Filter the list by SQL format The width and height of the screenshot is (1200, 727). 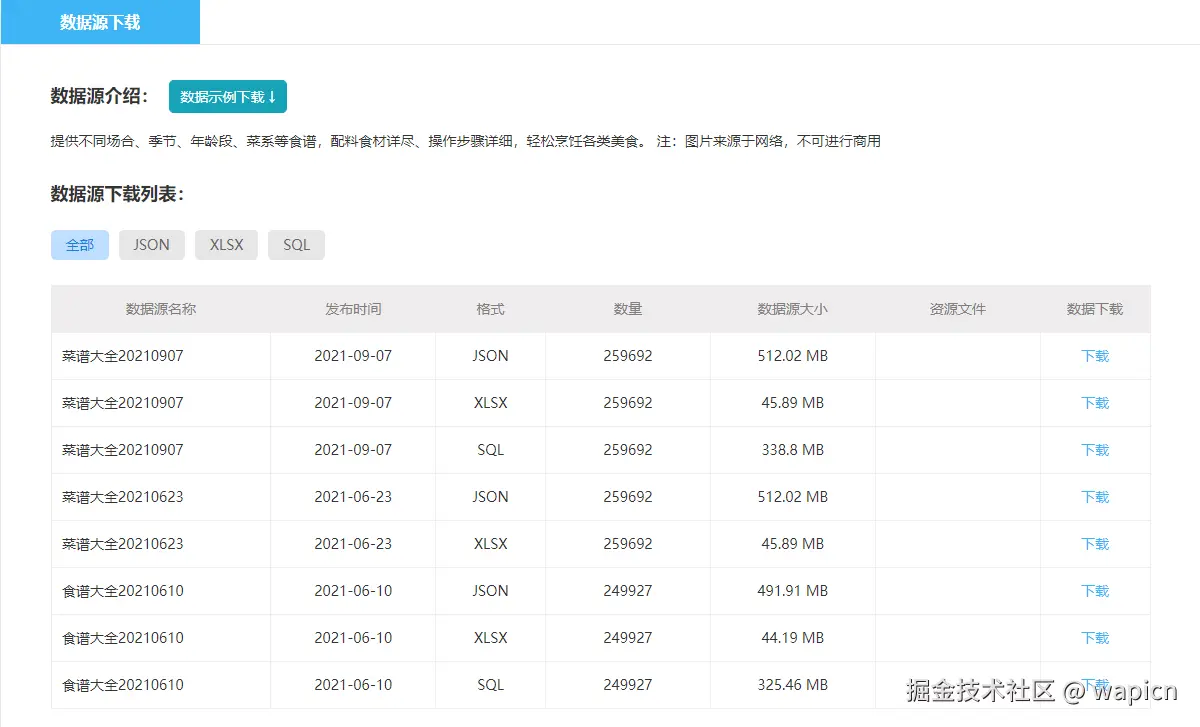point(296,244)
